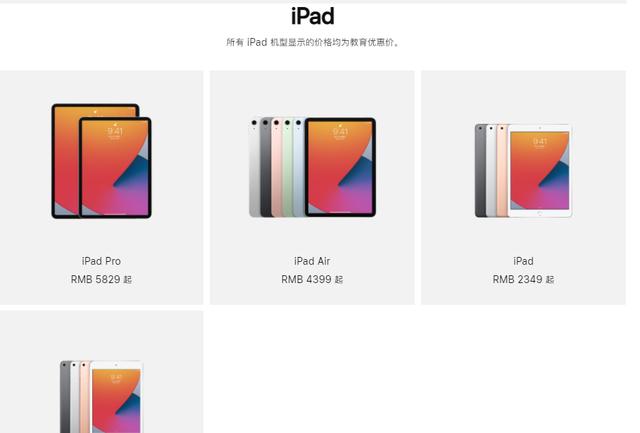Image resolution: width=640 pixels, height=433 pixels.
Task: Click the iPad Air product image
Action: (x=312, y=167)
